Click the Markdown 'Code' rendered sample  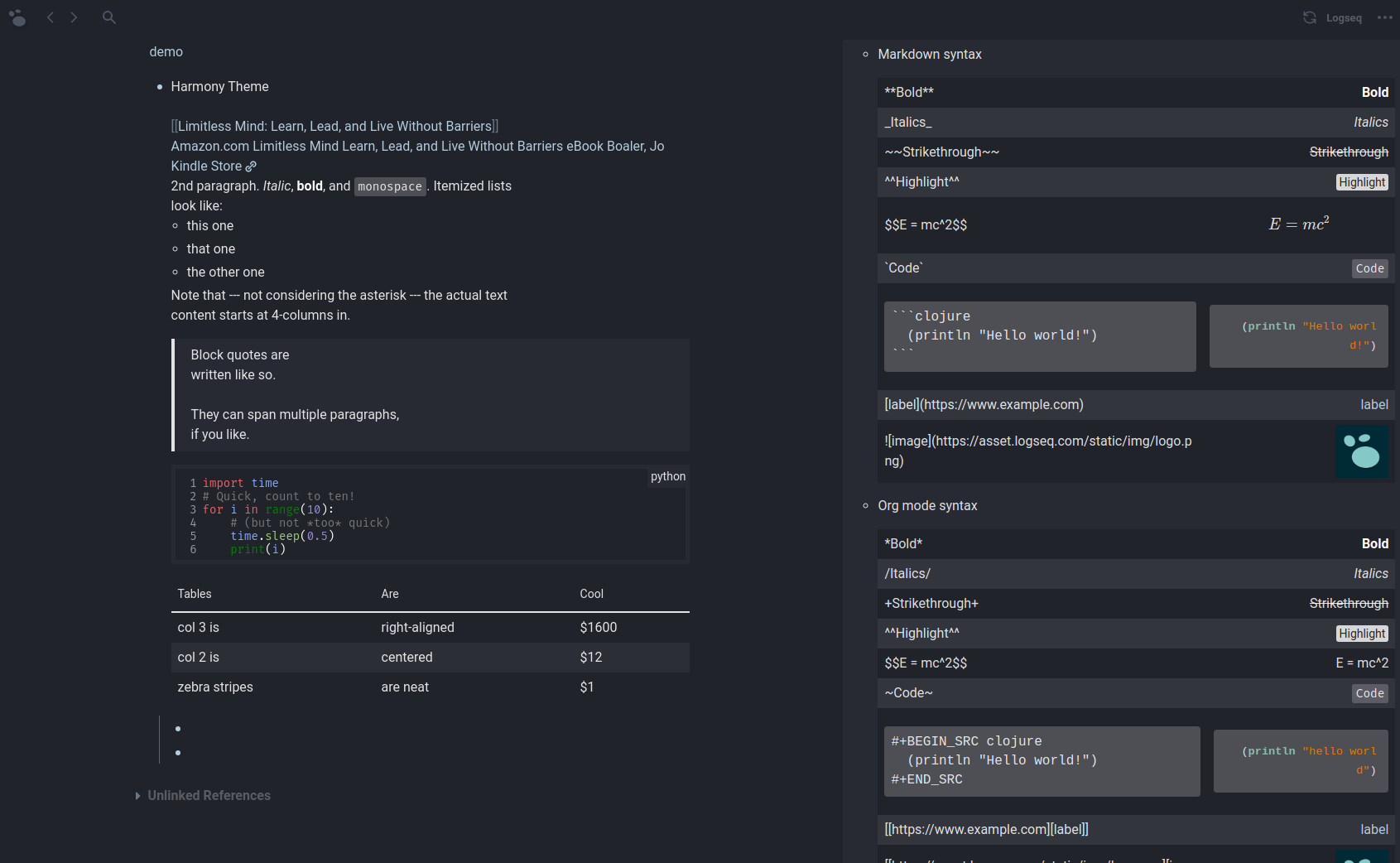pos(1369,268)
